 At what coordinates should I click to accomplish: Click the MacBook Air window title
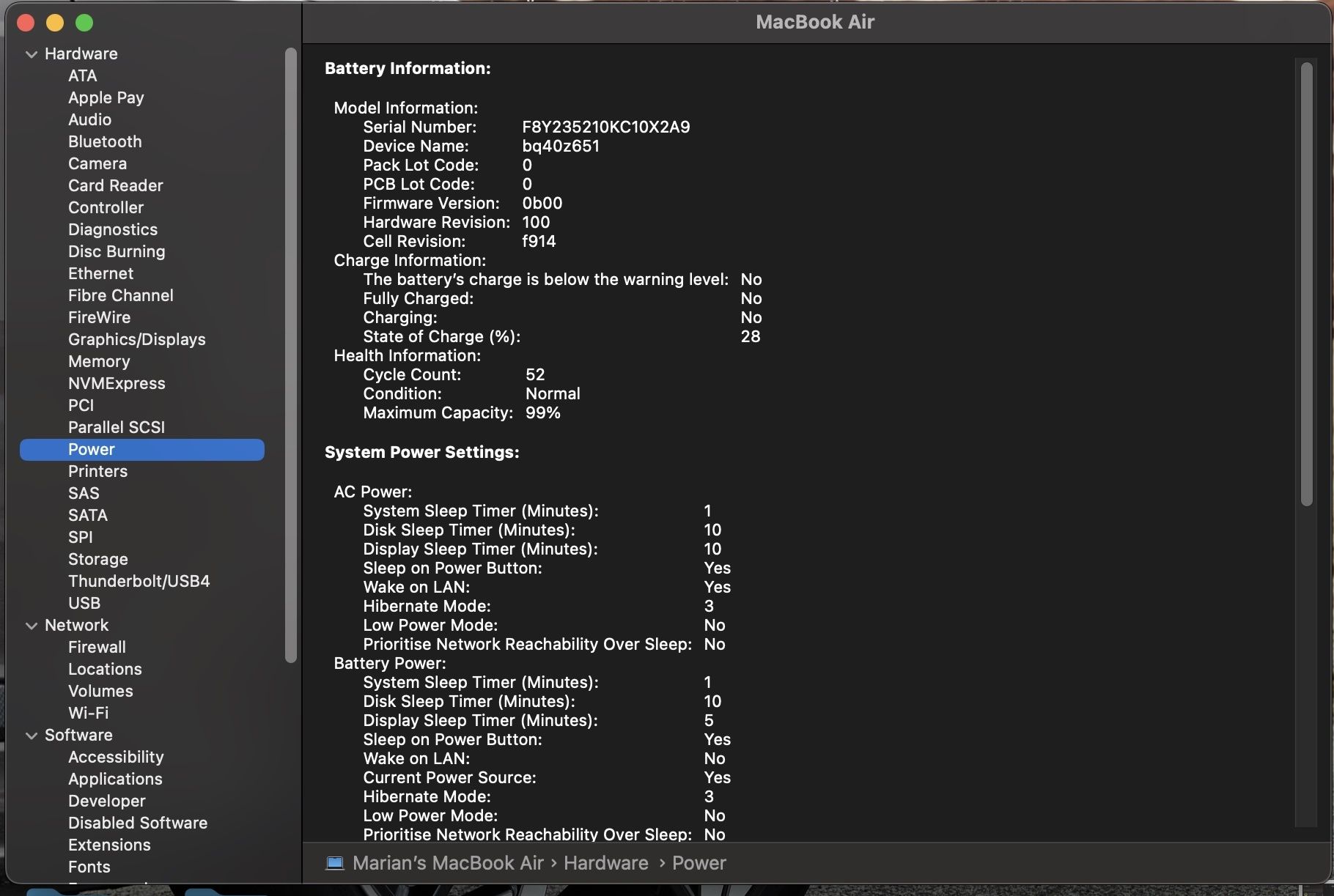[x=815, y=22]
